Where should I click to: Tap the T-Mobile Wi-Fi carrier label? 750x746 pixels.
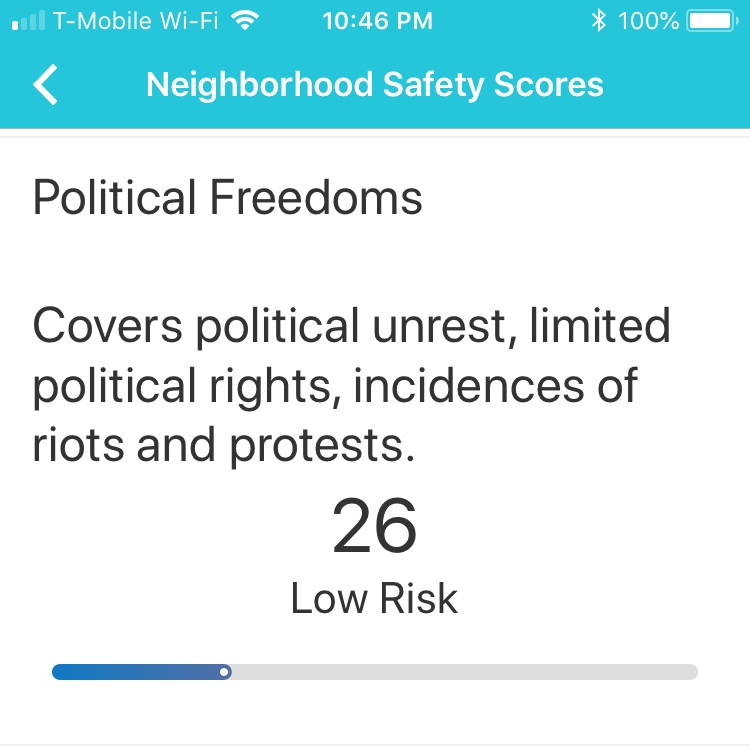[135, 21]
